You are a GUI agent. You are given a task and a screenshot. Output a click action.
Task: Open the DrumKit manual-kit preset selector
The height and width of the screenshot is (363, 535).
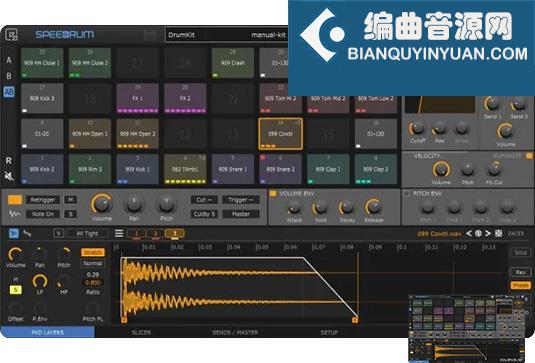227,35
